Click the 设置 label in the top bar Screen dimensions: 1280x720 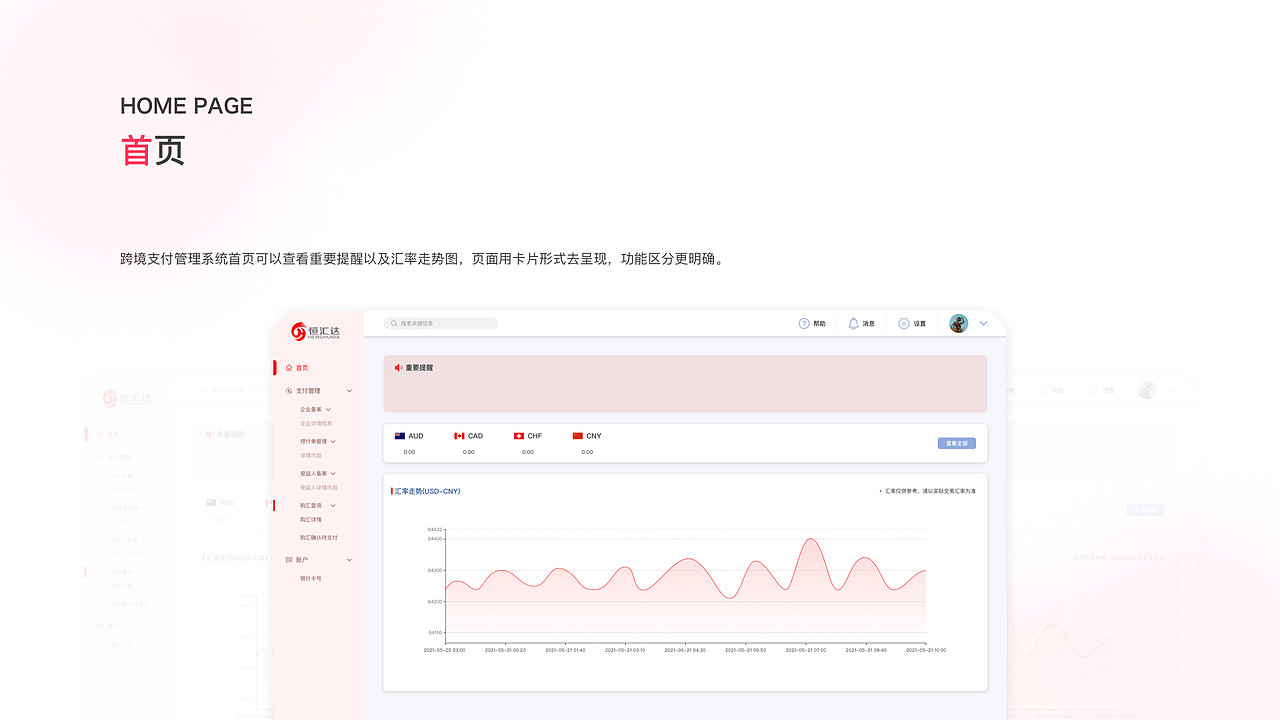pos(920,324)
